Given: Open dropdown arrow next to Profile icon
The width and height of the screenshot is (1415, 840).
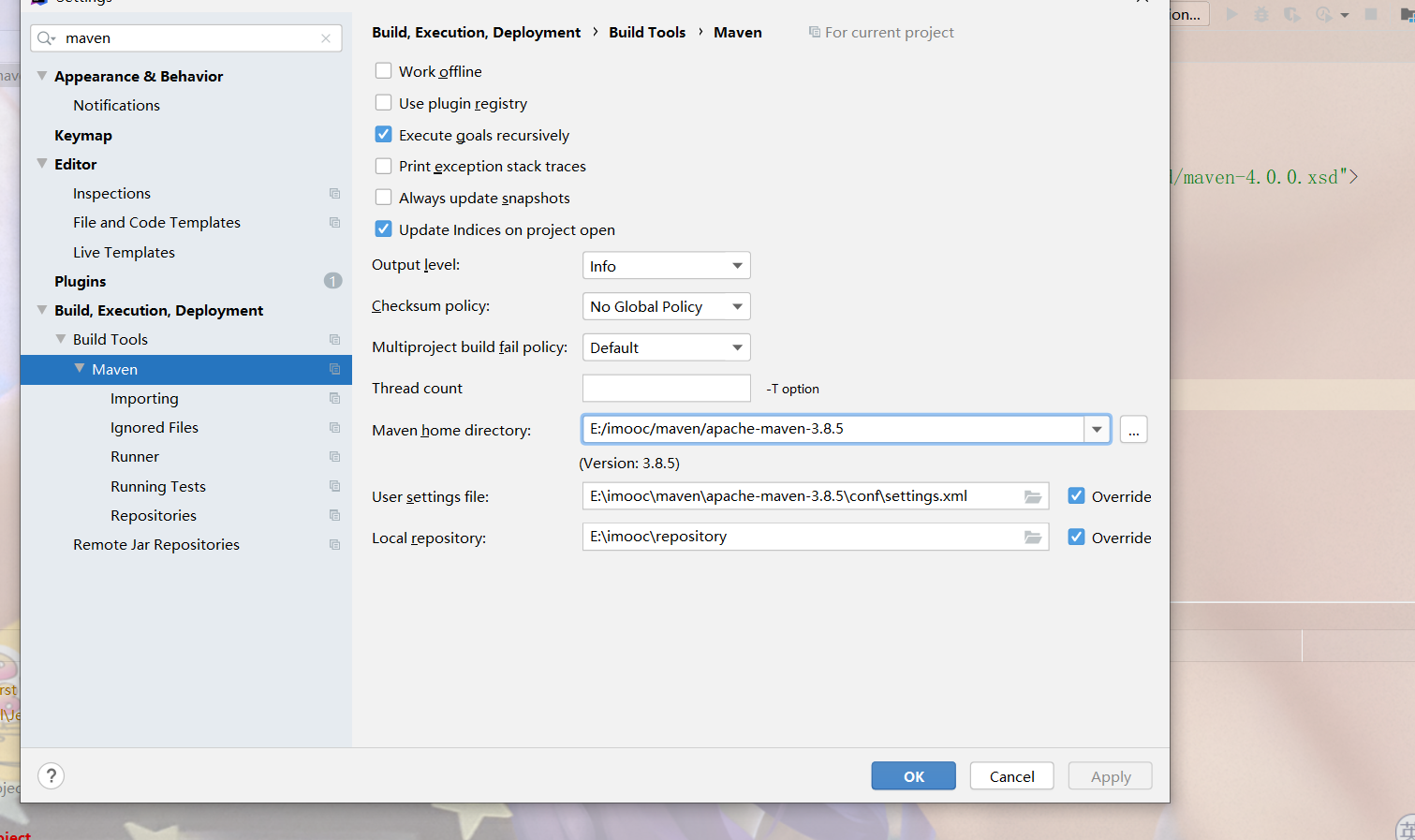Looking at the screenshot, I should click(1345, 15).
